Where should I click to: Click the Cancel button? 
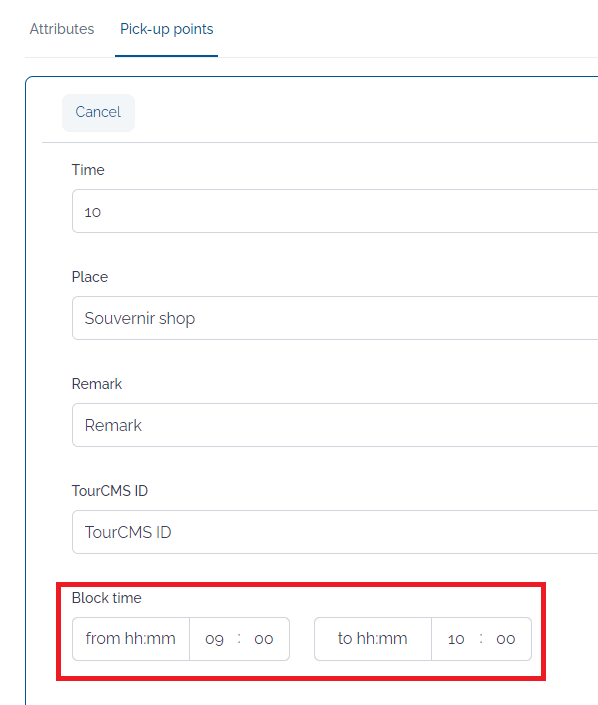[x=98, y=112]
